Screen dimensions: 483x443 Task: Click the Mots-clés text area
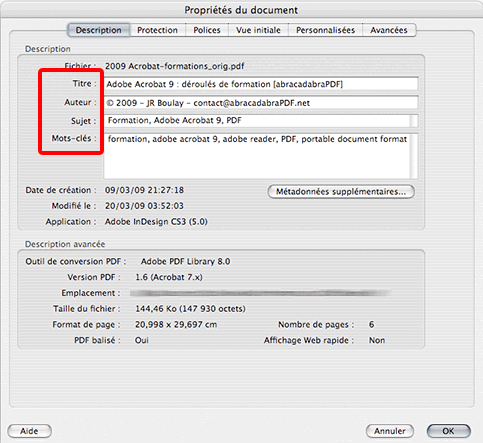click(x=257, y=156)
